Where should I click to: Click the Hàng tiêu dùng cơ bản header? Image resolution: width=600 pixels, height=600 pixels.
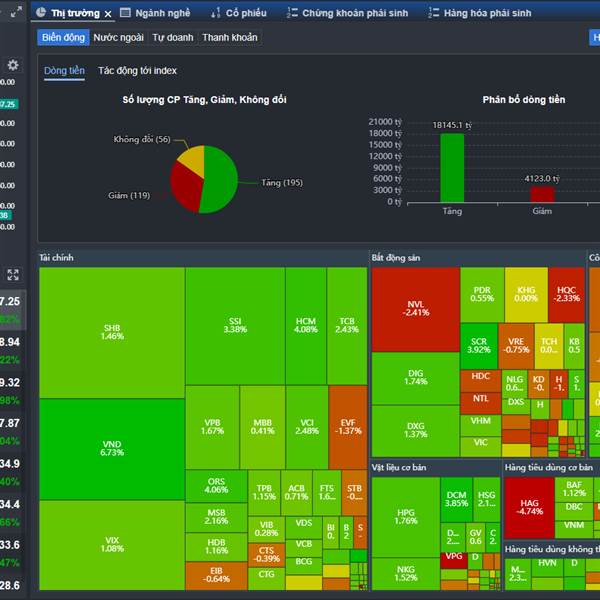point(549,467)
